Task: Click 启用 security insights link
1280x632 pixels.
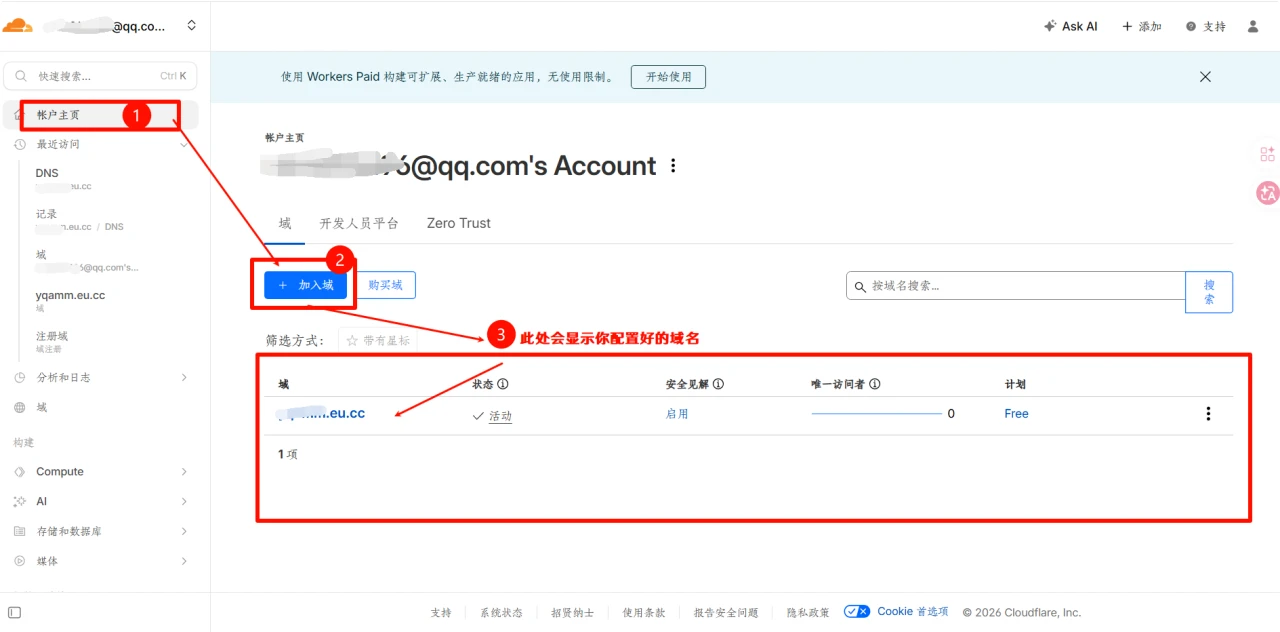Action: click(677, 414)
